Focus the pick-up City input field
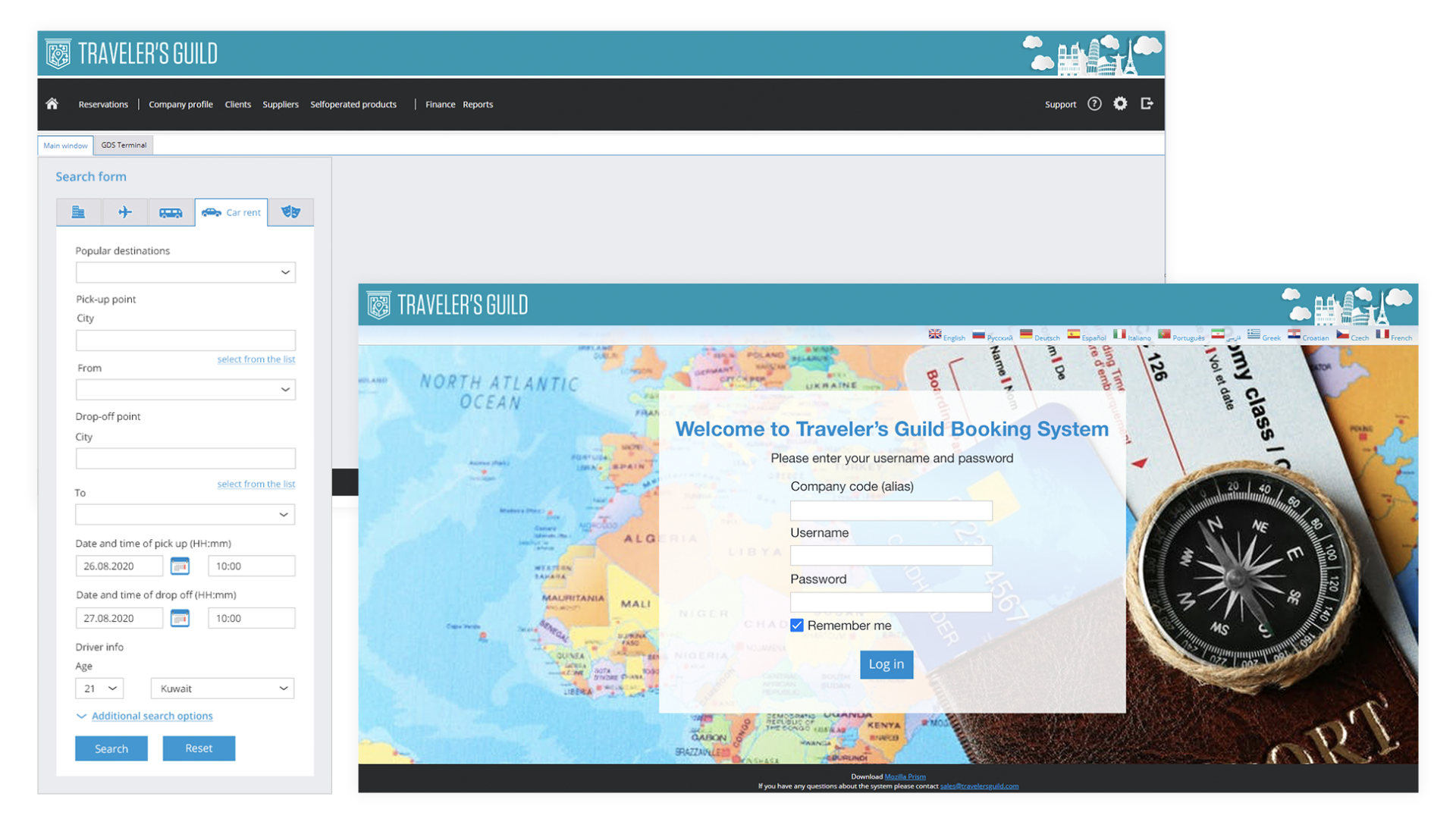The height and width of the screenshot is (825, 1456). 185,340
